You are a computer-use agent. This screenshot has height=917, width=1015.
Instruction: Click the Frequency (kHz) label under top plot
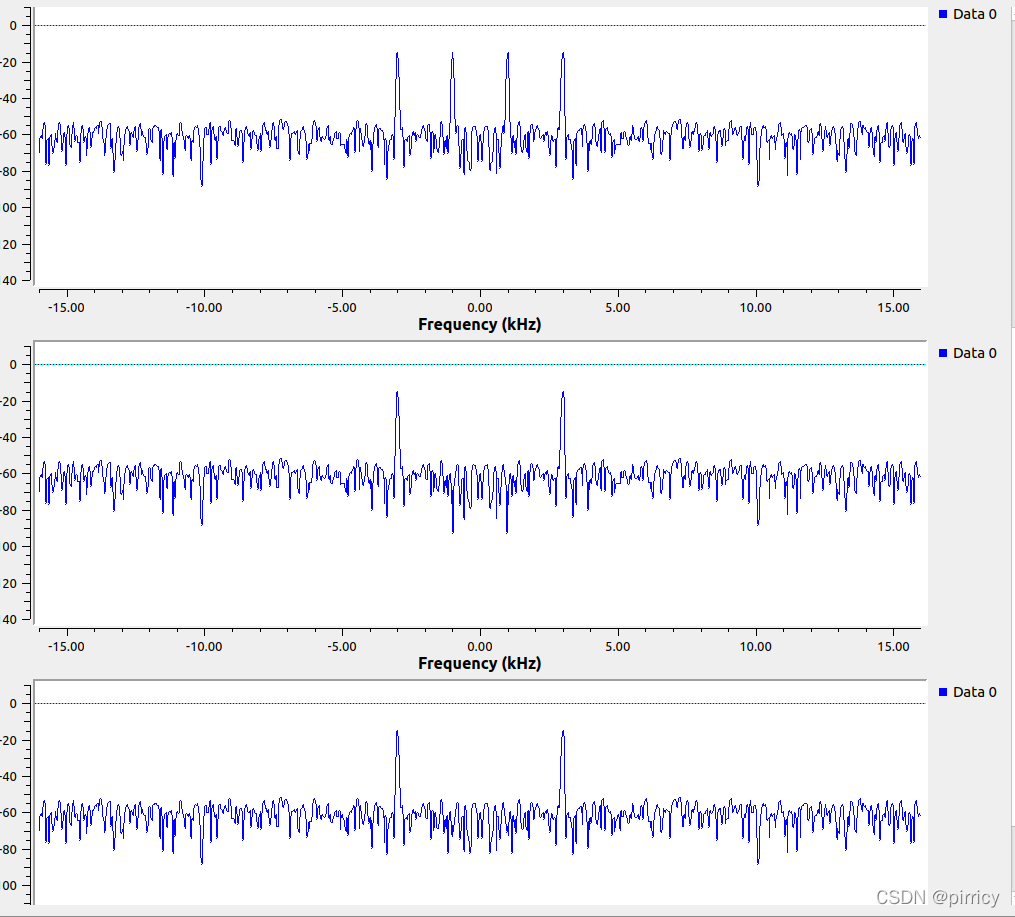(479, 325)
